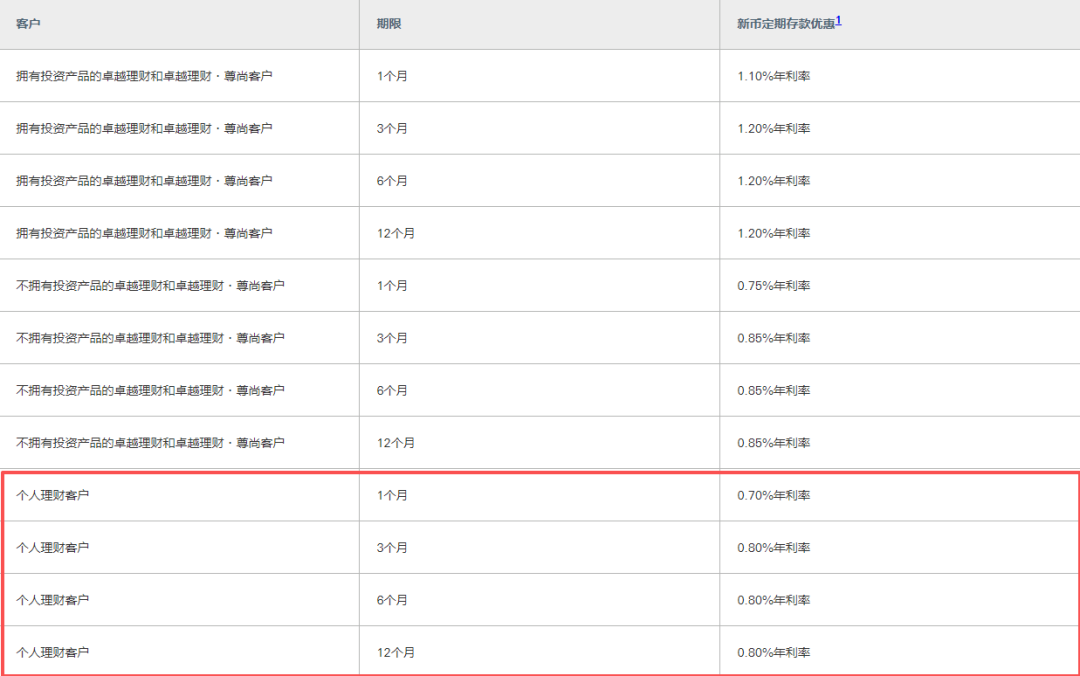The width and height of the screenshot is (1080, 676).
Task: Click 个人理财客户 name in the 6个月 row
Action: [53, 600]
